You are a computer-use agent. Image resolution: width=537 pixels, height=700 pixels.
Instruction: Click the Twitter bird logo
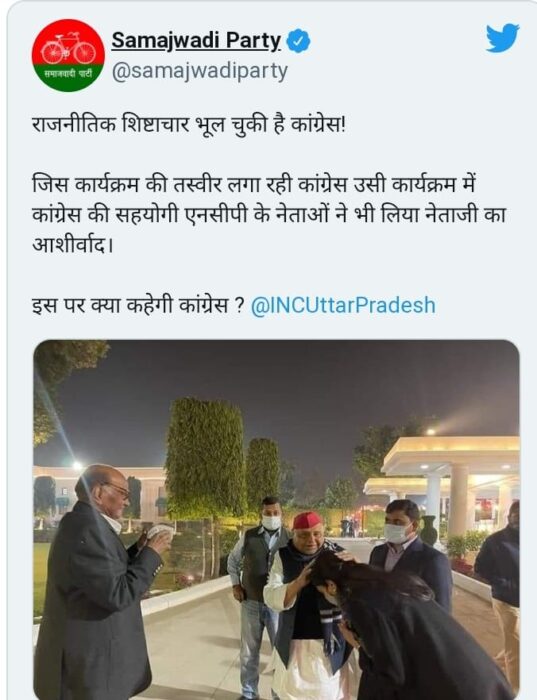503,38
